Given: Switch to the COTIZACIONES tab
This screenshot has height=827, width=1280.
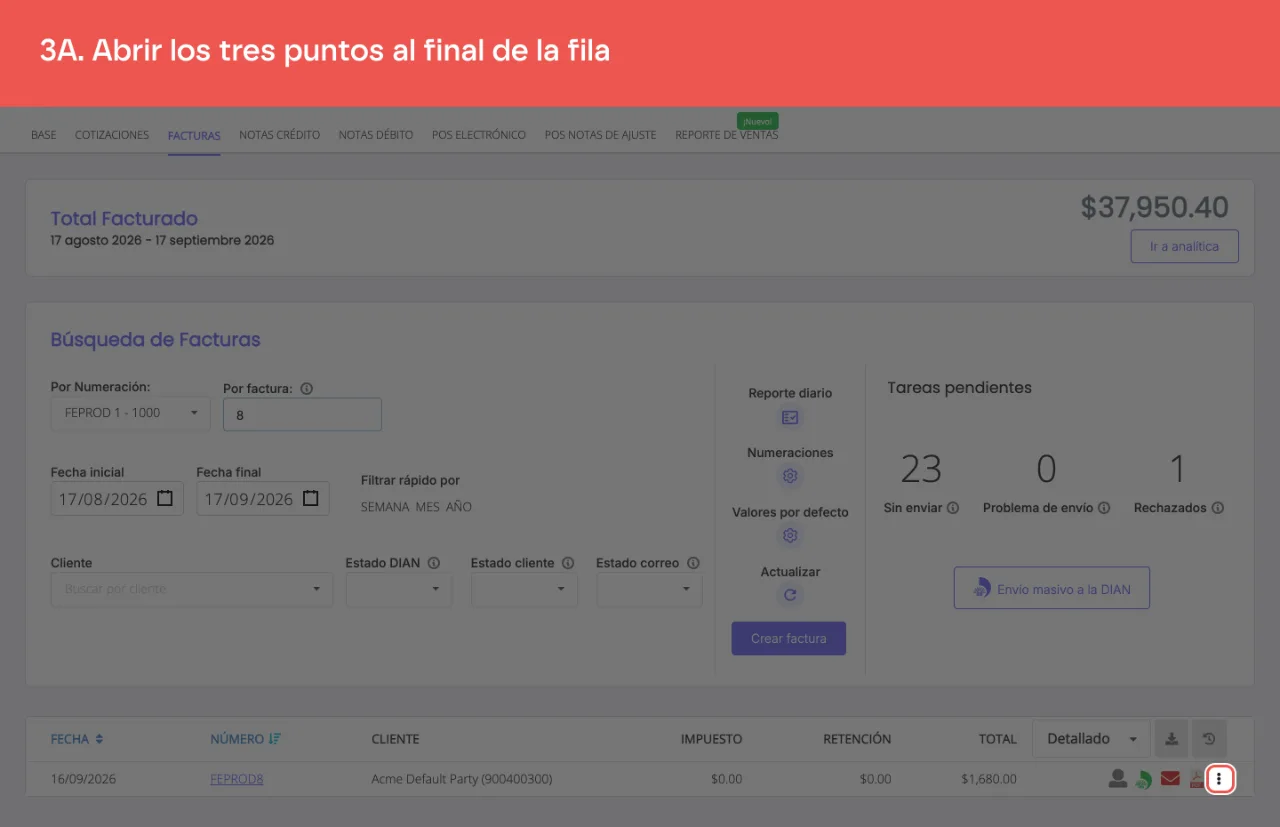Looking at the screenshot, I should [112, 135].
